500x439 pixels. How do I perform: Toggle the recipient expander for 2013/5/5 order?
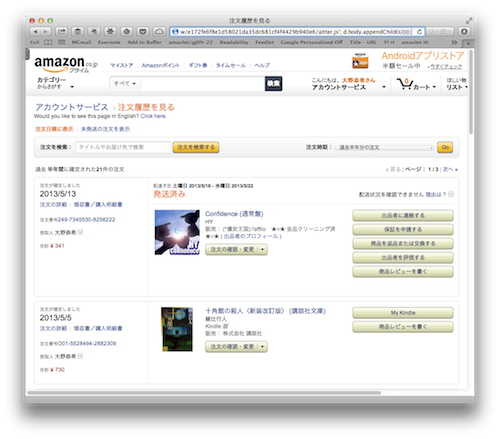80,356
